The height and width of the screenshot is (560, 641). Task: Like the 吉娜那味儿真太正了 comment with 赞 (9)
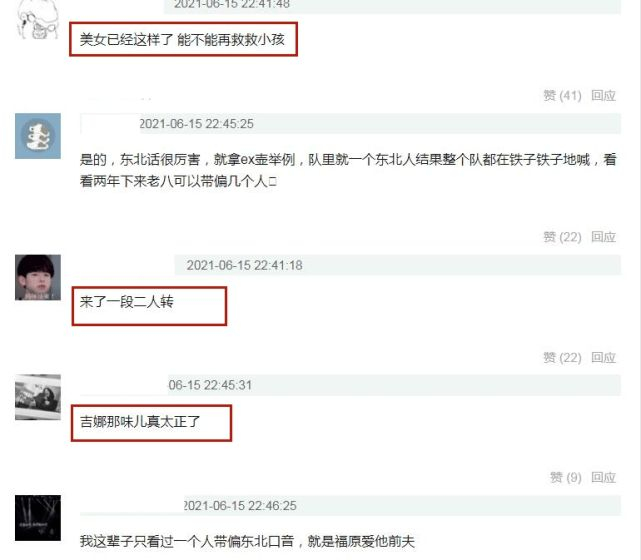pyautogui.click(x=565, y=477)
